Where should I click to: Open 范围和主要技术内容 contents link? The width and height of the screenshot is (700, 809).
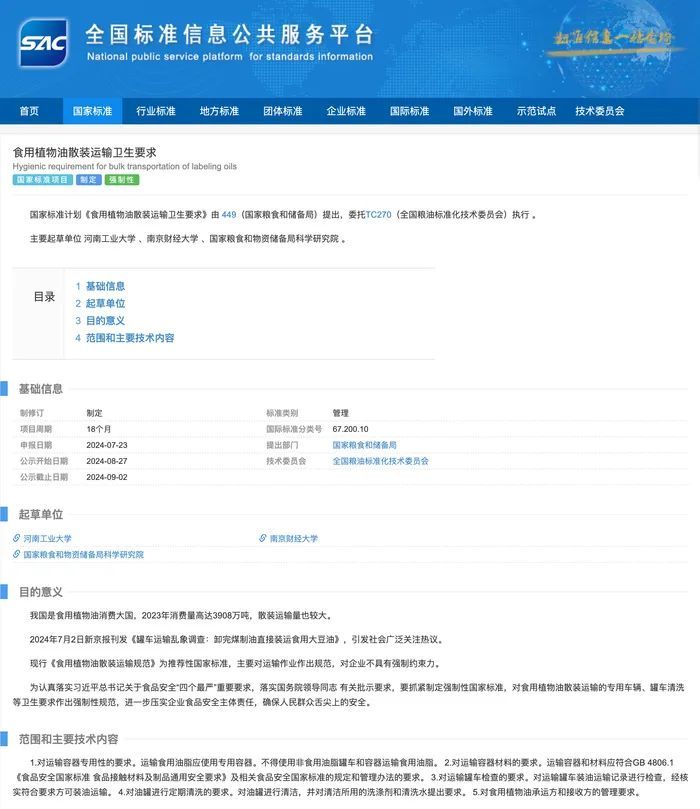pos(130,338)
